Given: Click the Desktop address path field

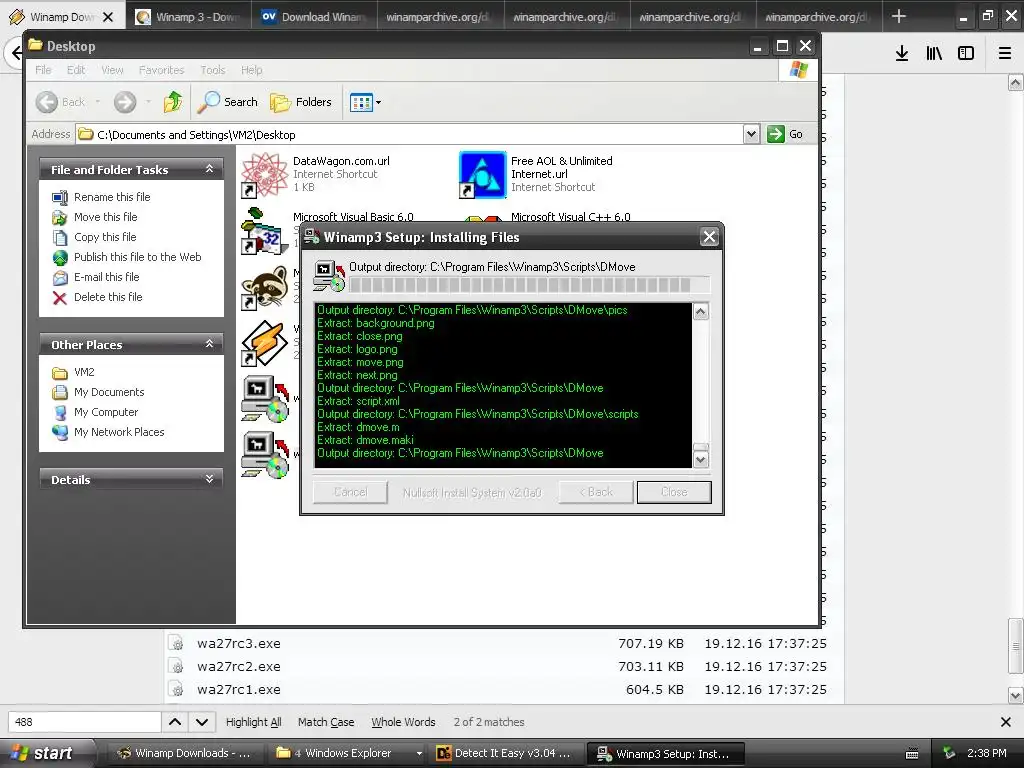Looking at the screenshot, I should click(x=410, y=135).
